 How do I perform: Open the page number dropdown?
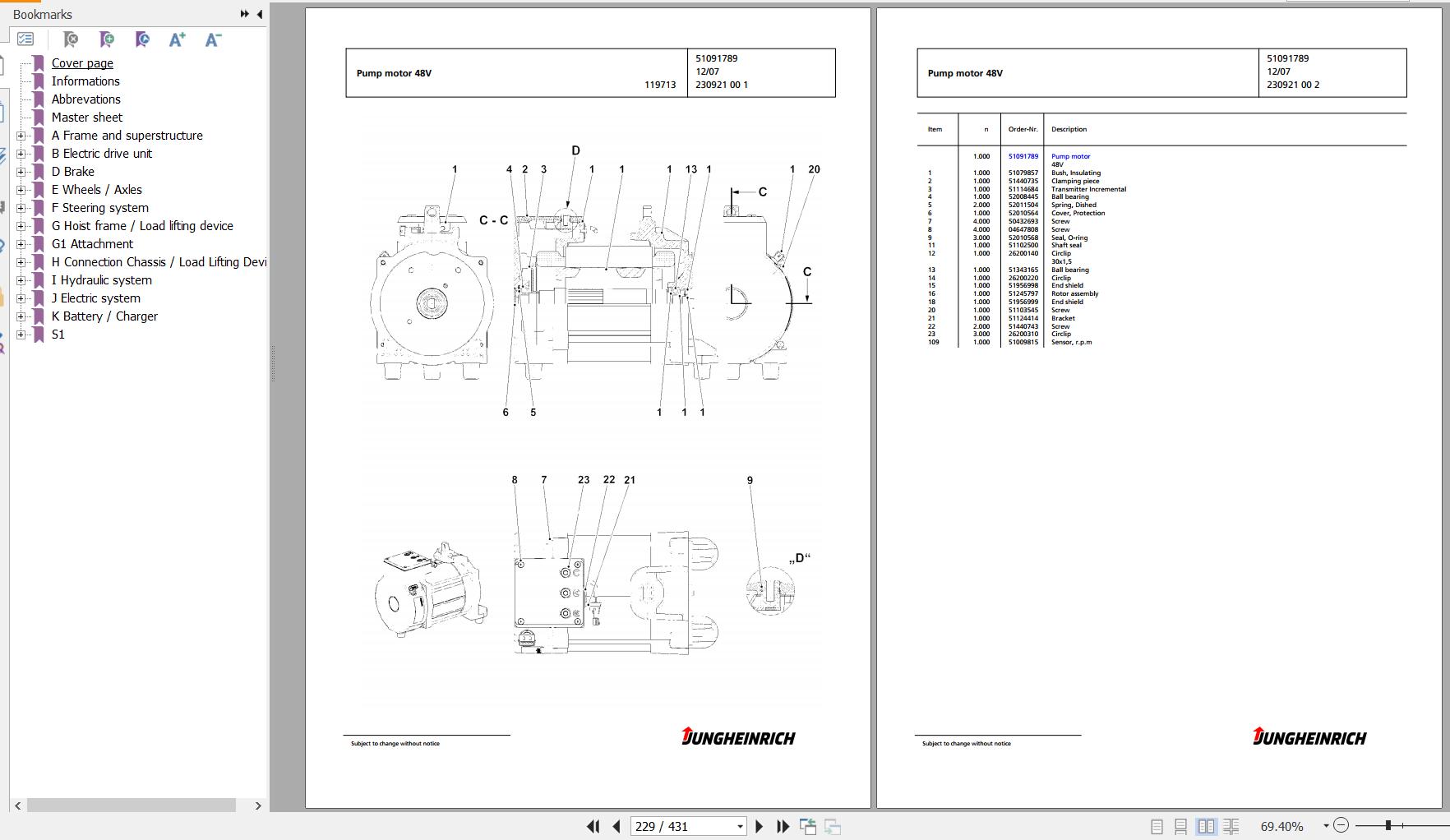pyautogui.click(x=740, y=827)
